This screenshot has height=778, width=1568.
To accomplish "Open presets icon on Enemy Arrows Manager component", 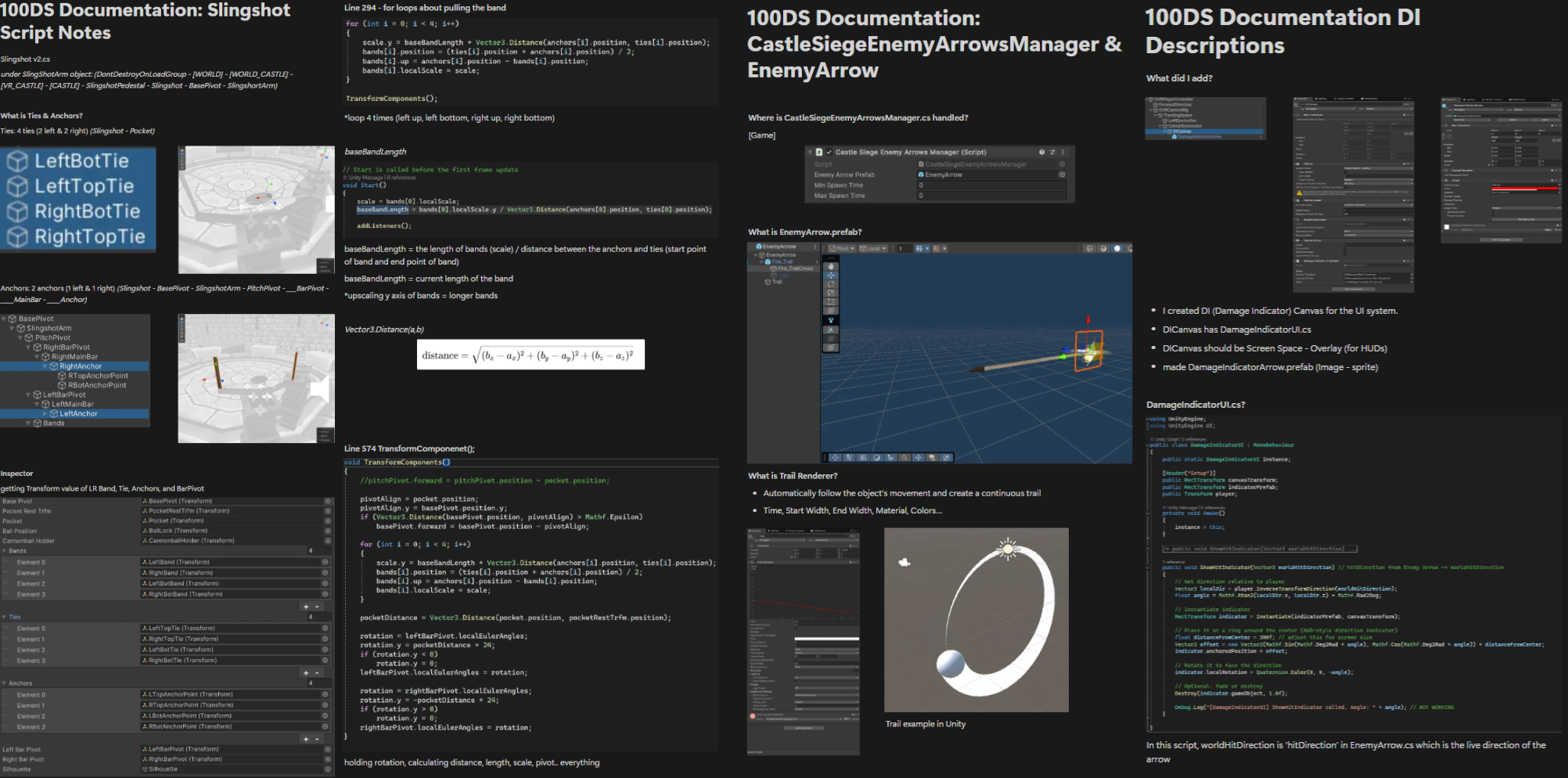I will click(x=1052, y=152).
